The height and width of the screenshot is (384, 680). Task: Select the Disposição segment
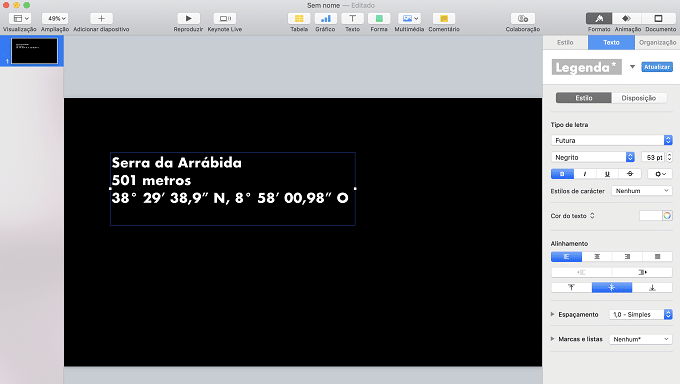point(638,98)
